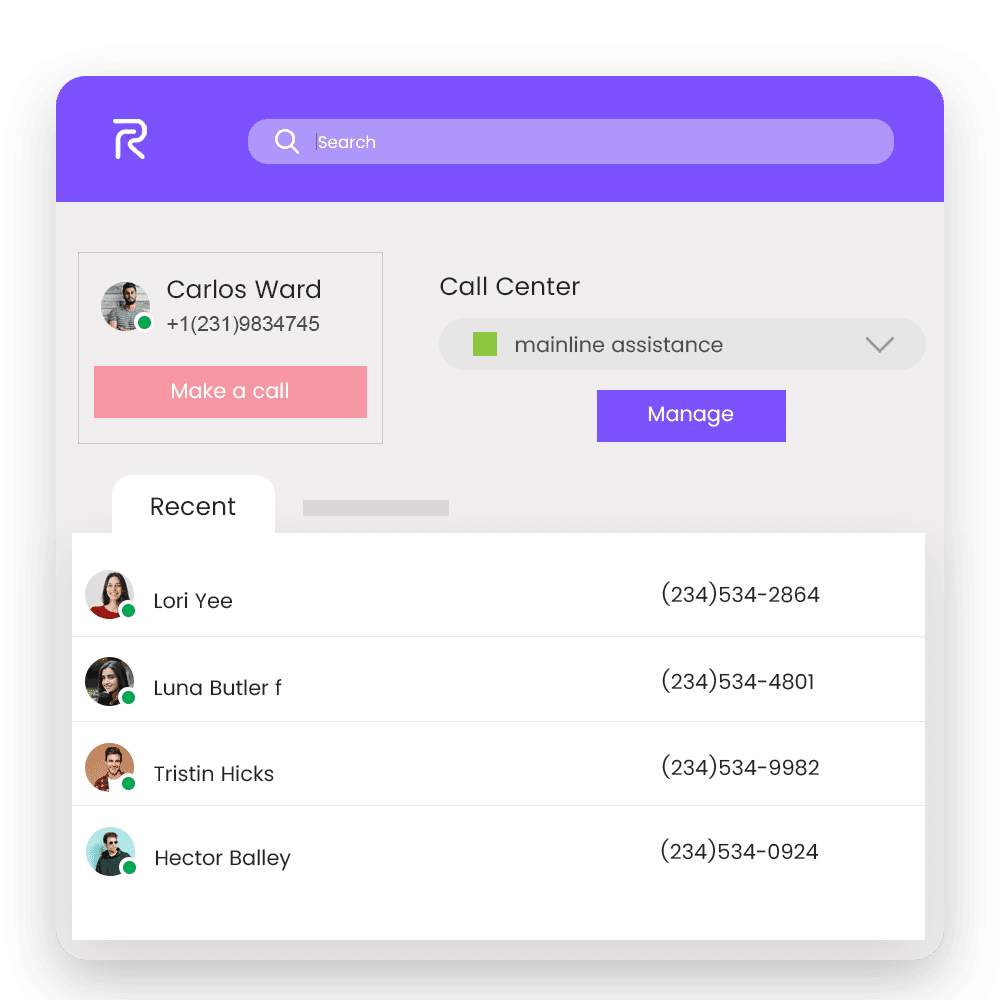Click the Manage button
The image size is (1000, 1000).
pyautogui.click(x=691, y=416)
